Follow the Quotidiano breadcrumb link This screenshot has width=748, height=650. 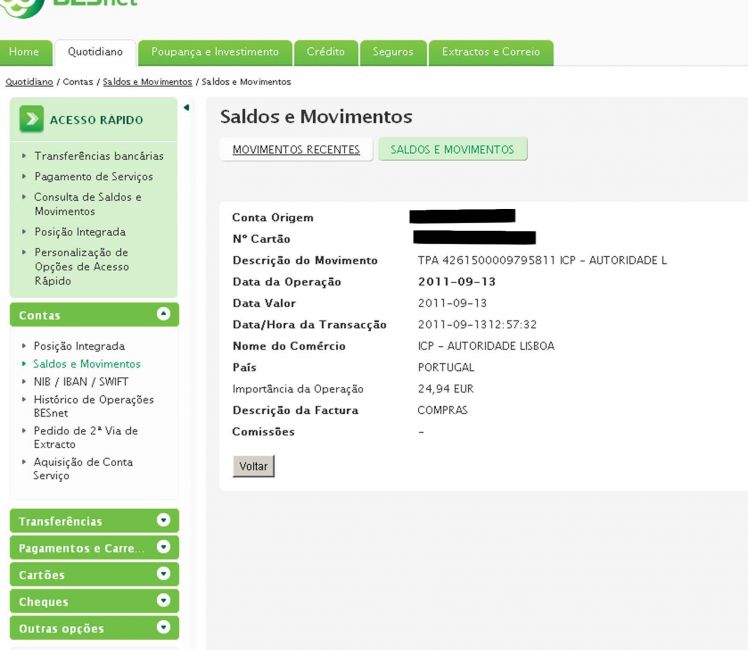29,82
